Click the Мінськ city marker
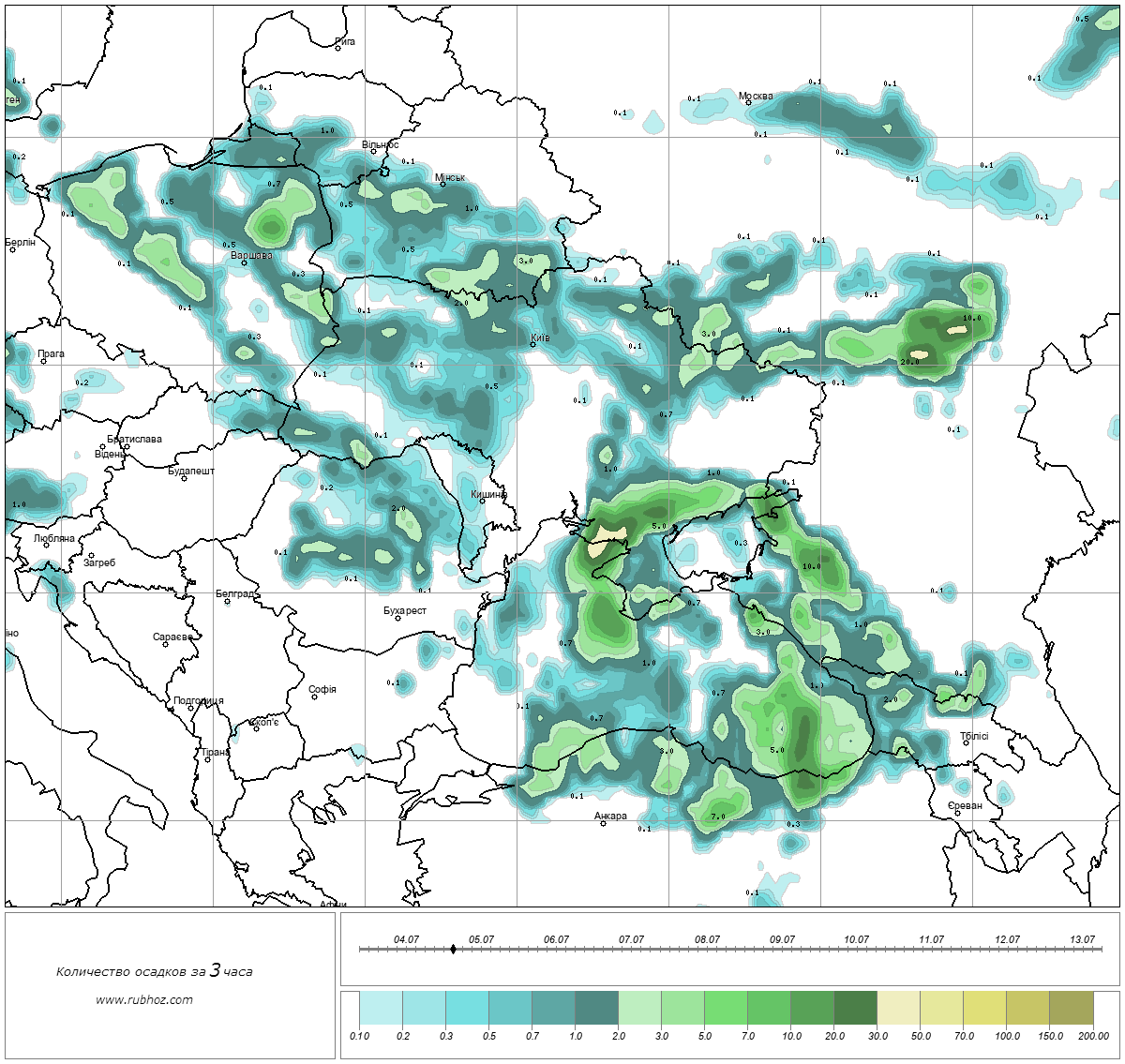This screenshot has height=1064, width=1125. tap(442, 185)
